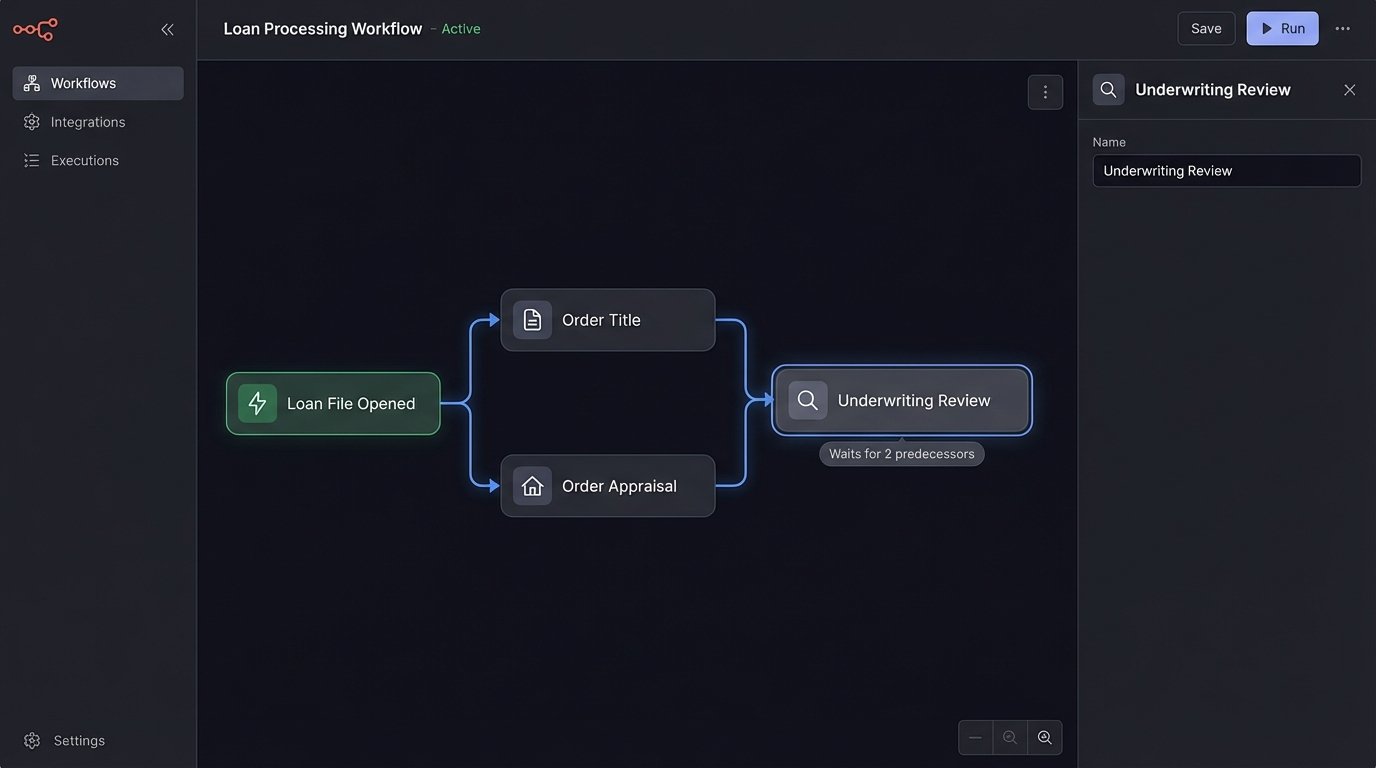This screenshot has height=768, width=1376.
Task: Click the minus fit-view control on canvas
Action: (x=975, y=737)
